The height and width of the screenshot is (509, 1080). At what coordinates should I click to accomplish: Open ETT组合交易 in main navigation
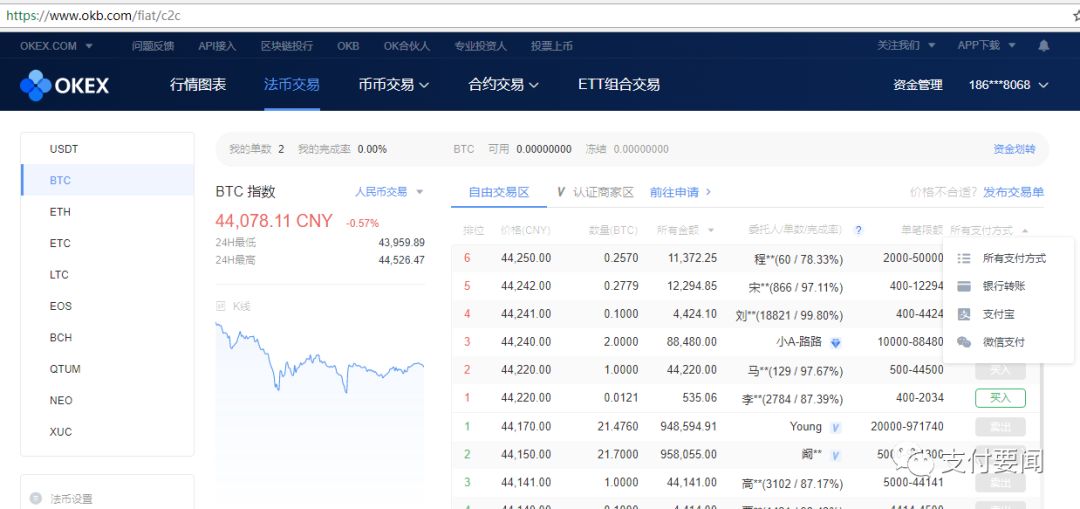pos(619,85)
